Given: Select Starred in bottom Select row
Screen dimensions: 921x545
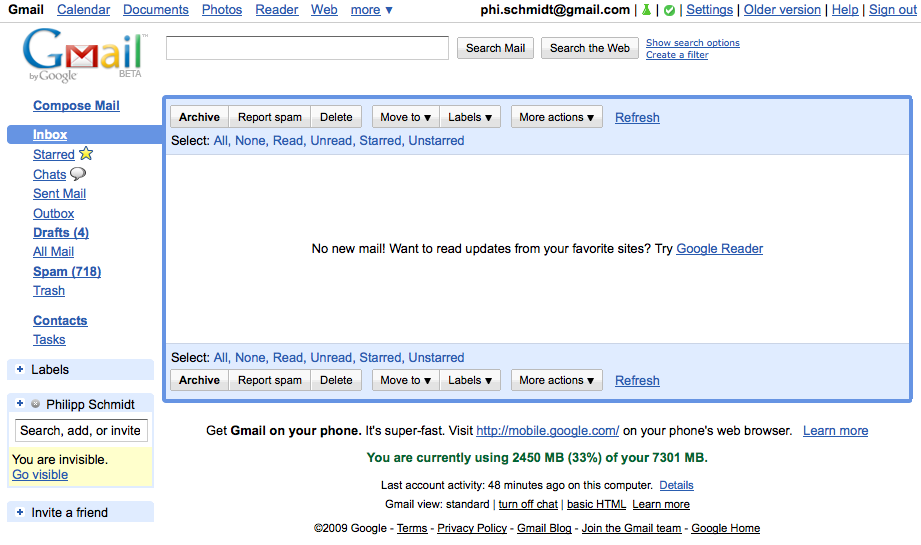Looking at the screenshot, I should (381, 358).
